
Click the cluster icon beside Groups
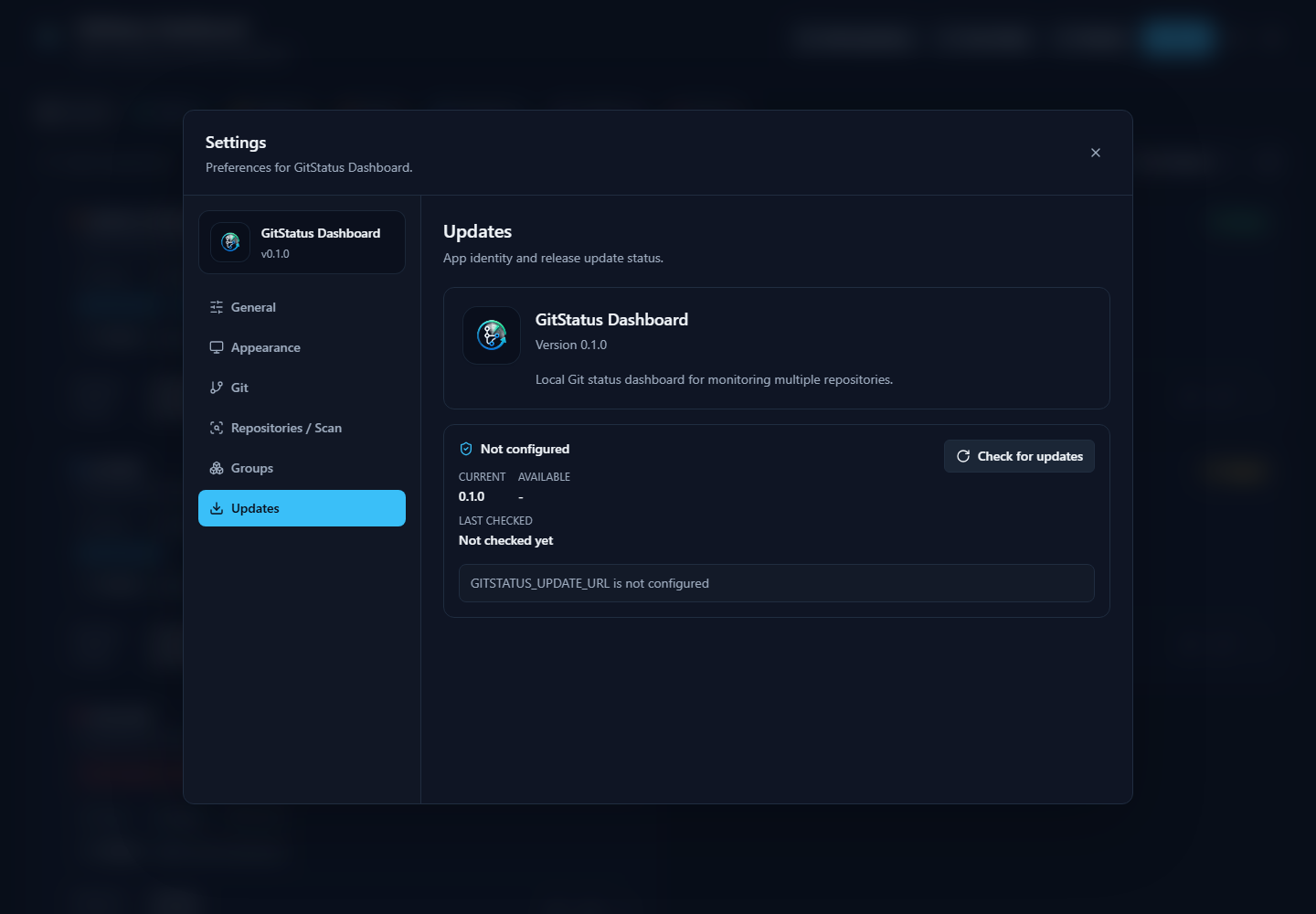click(x=217, y=468)
